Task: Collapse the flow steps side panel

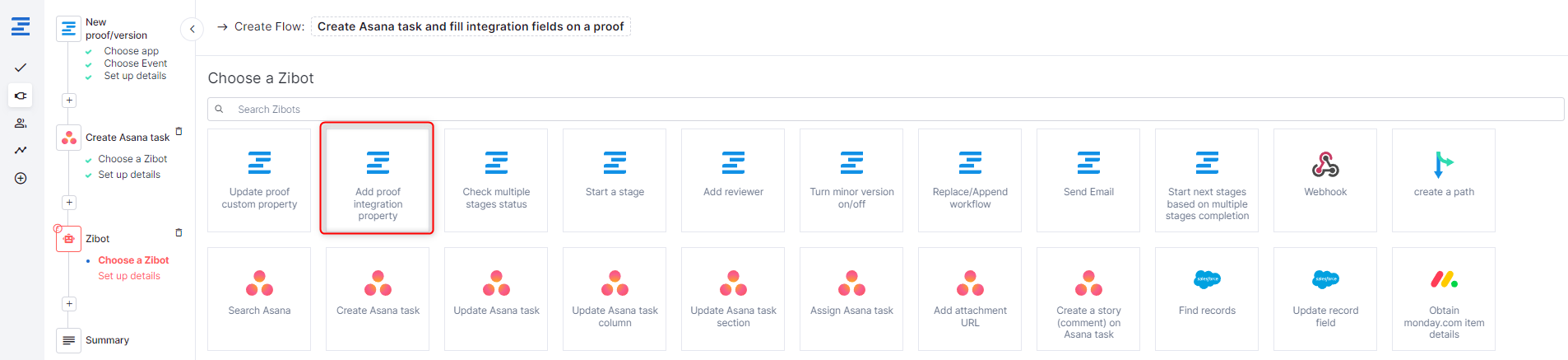Action: point(192,29)
